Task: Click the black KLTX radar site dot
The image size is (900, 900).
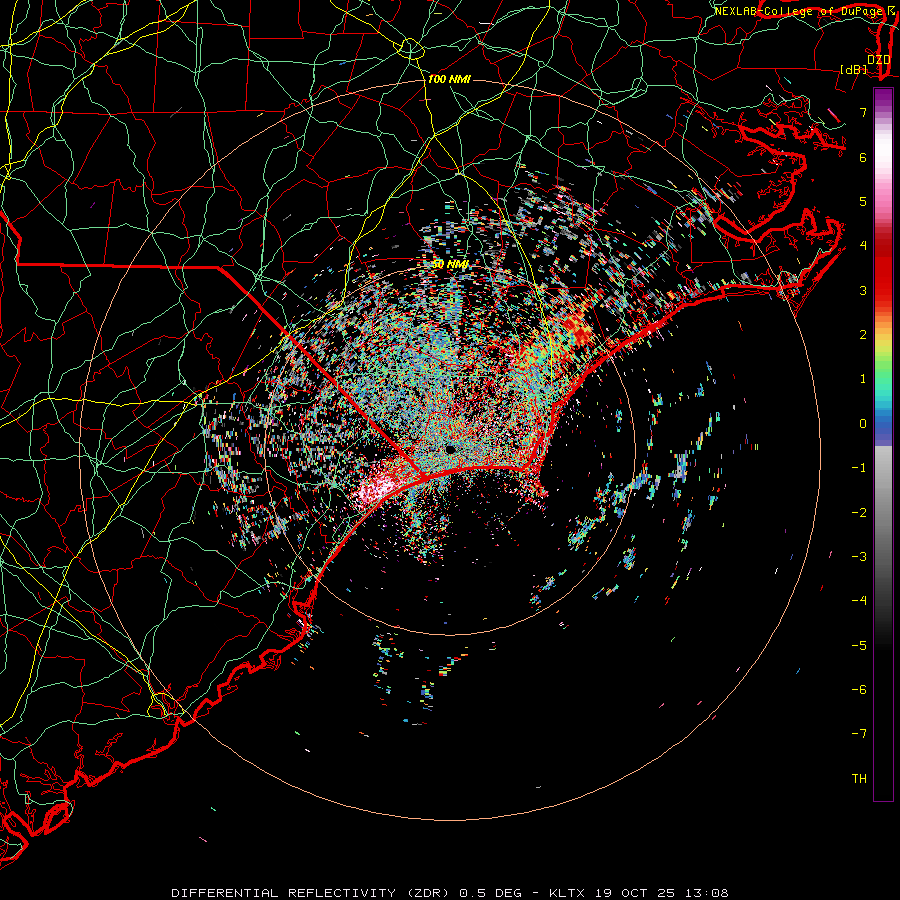Action: click(x=451, y=449)
